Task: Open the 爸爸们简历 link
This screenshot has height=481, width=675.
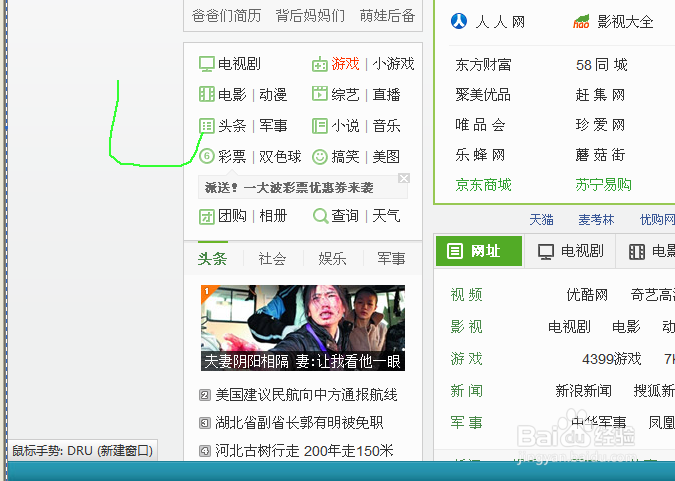Action: [x=226, y=16]
